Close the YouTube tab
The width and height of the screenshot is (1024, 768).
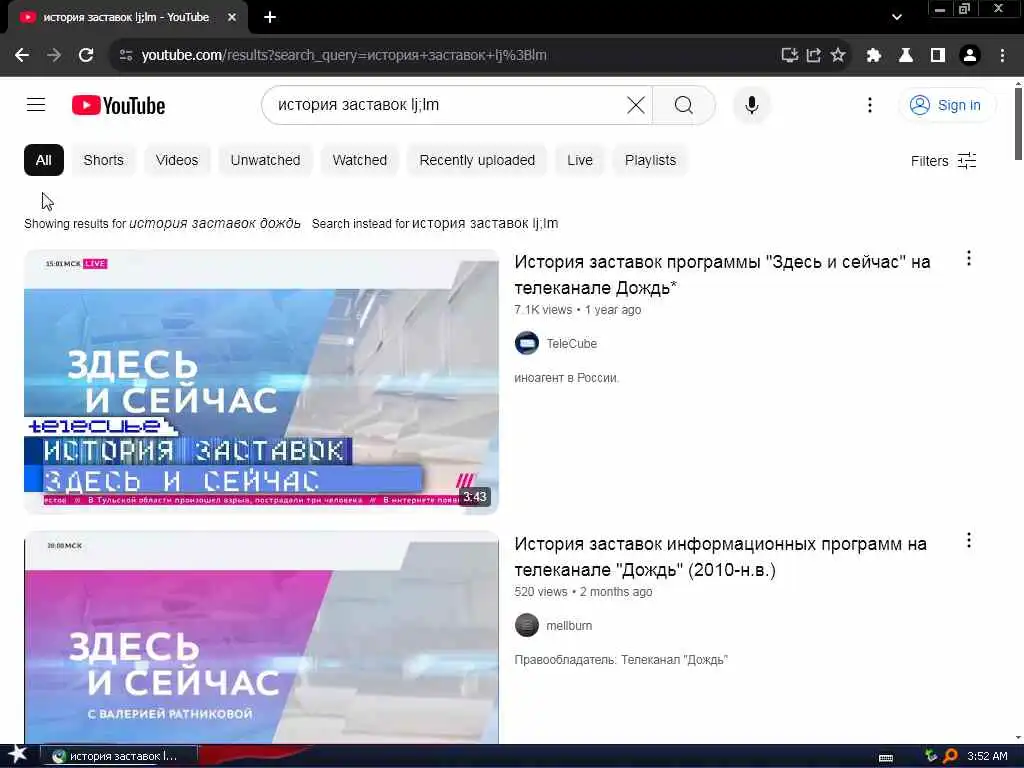(x=232, y=17)
